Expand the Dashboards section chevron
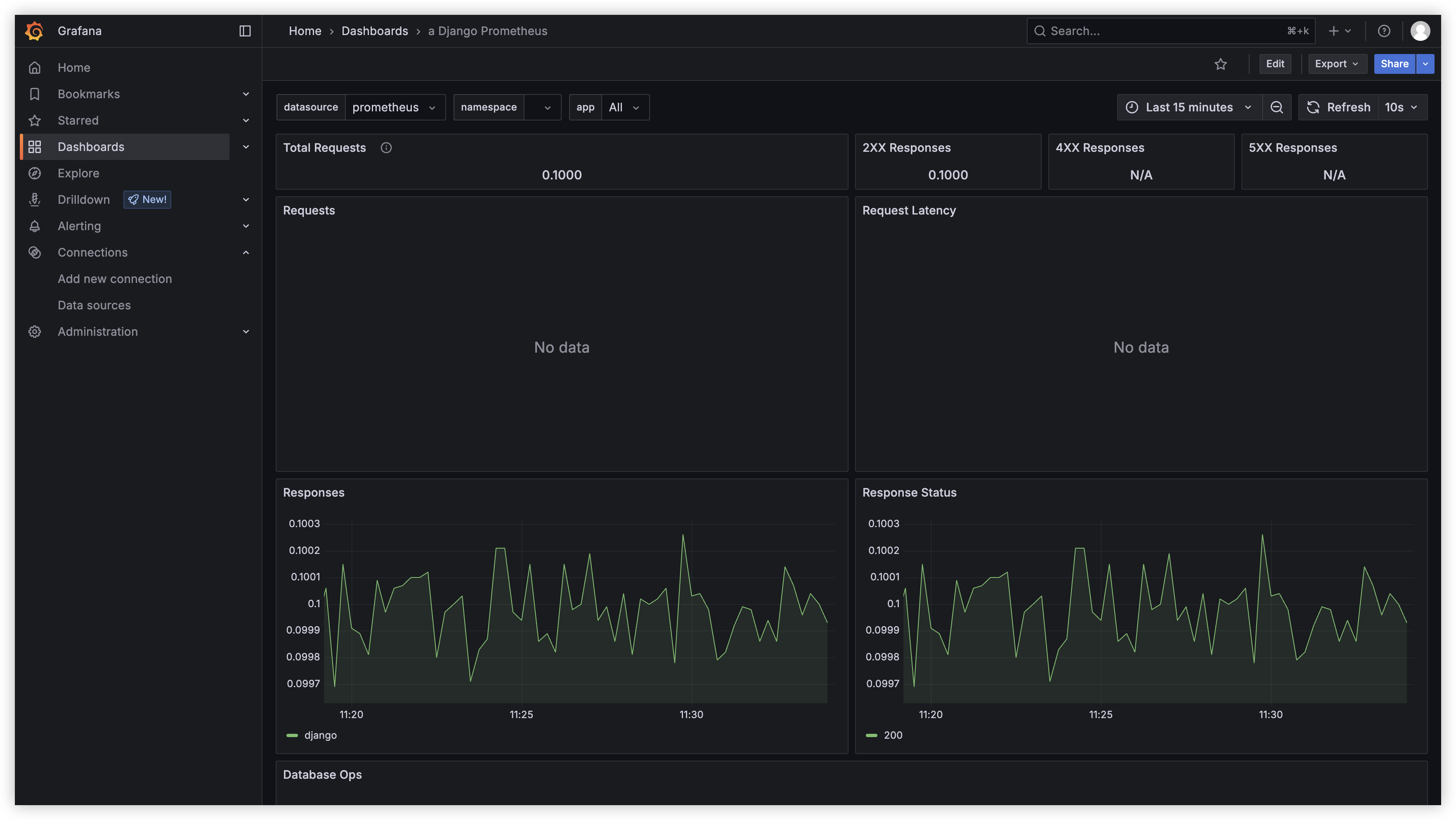Viewport: 1456px width, 820px height. coord(246,147)
